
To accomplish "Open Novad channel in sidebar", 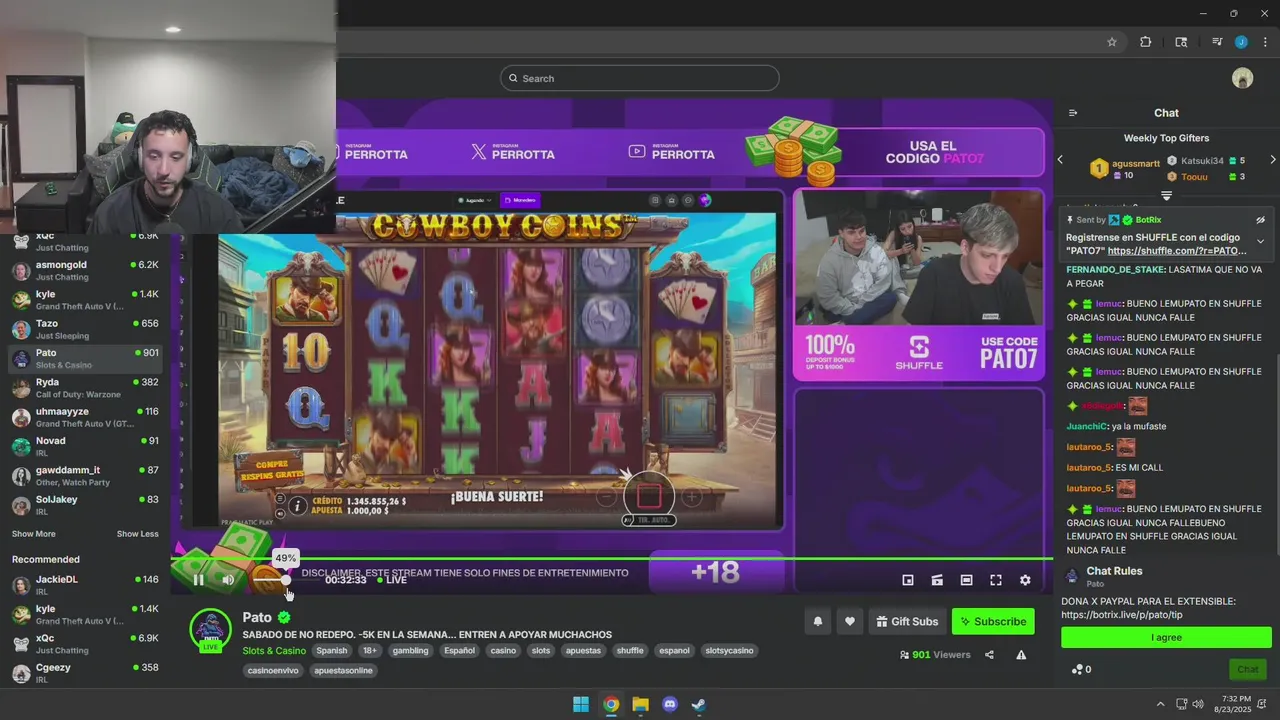I will point(85,446).
